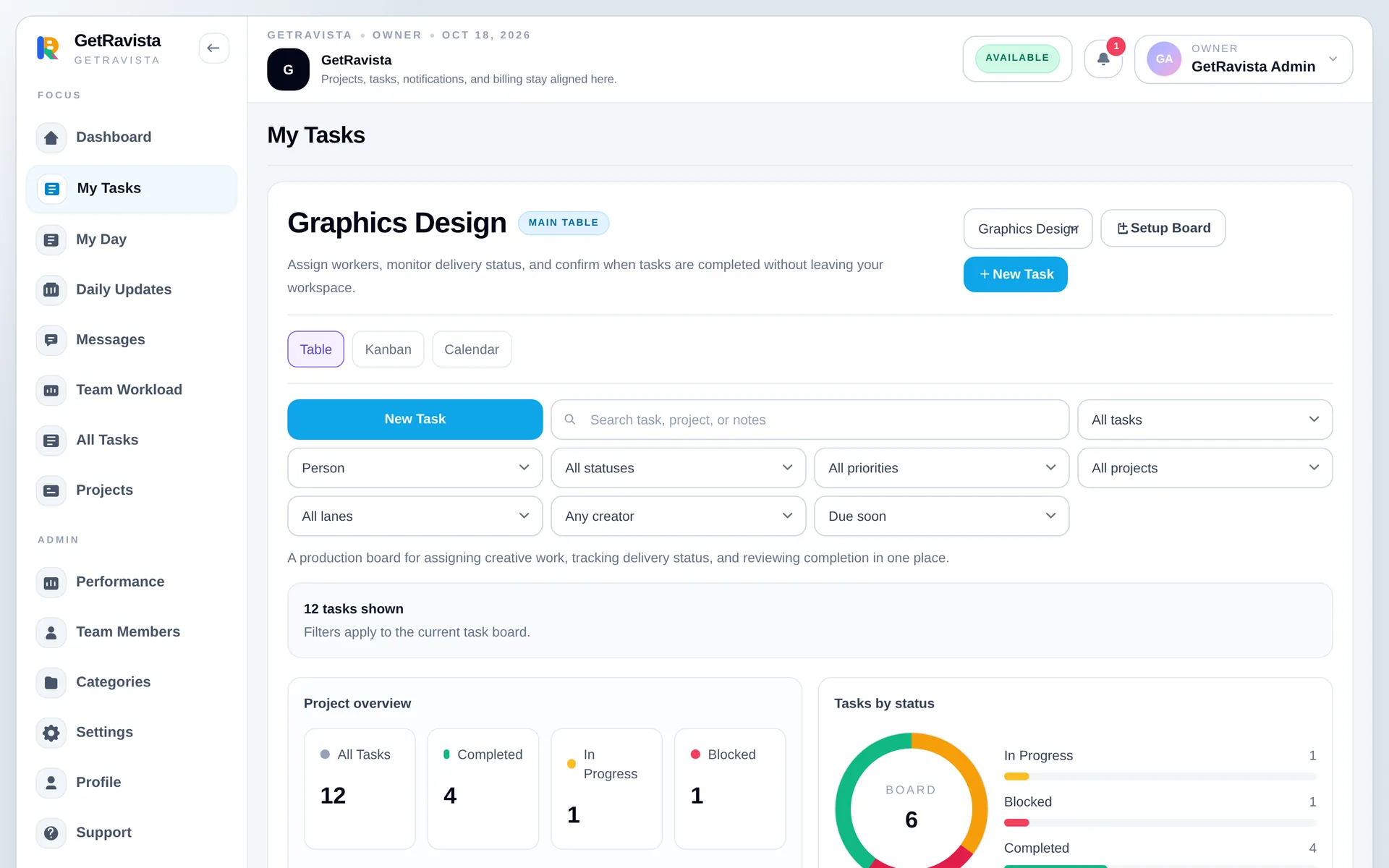Click the Setup Board button
The image size is (1389, 868).
[1163, 229]
